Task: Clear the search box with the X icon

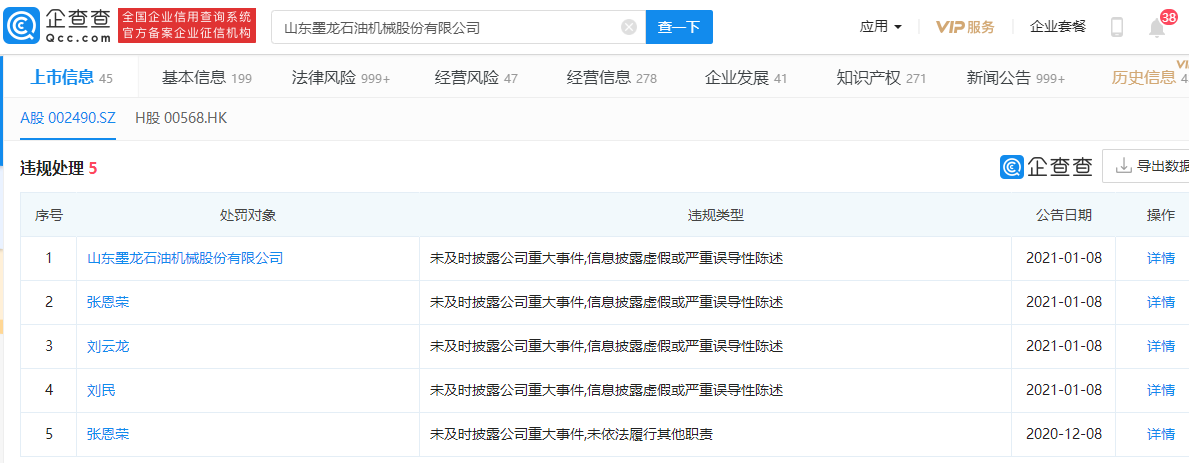Action: tap(629, 28)
